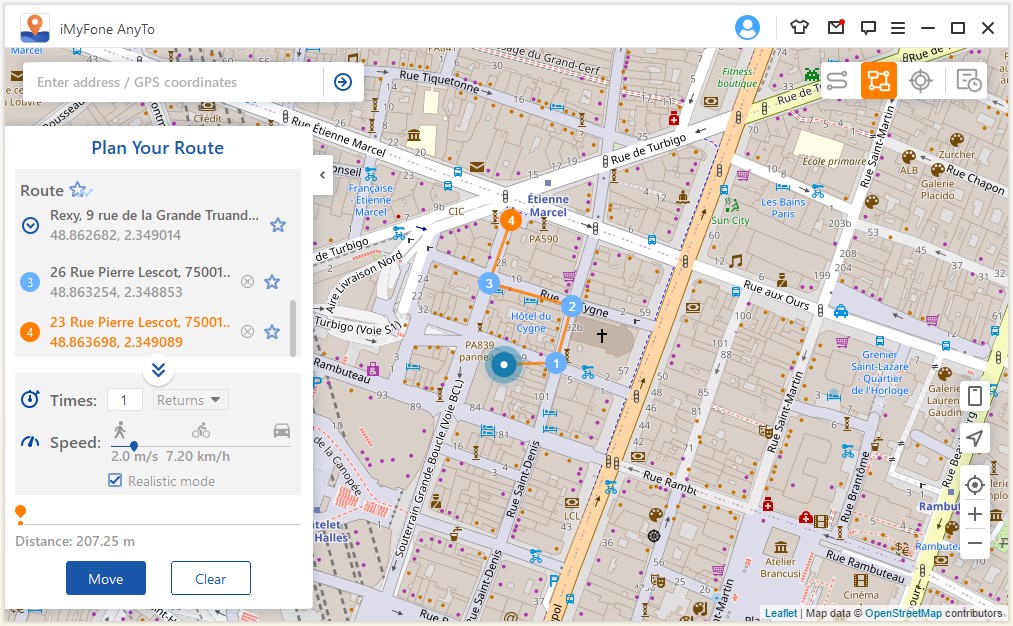Open the user account profile
Image resolution: width=1013 pixels, height=626 pixels.
coord(747,28)
